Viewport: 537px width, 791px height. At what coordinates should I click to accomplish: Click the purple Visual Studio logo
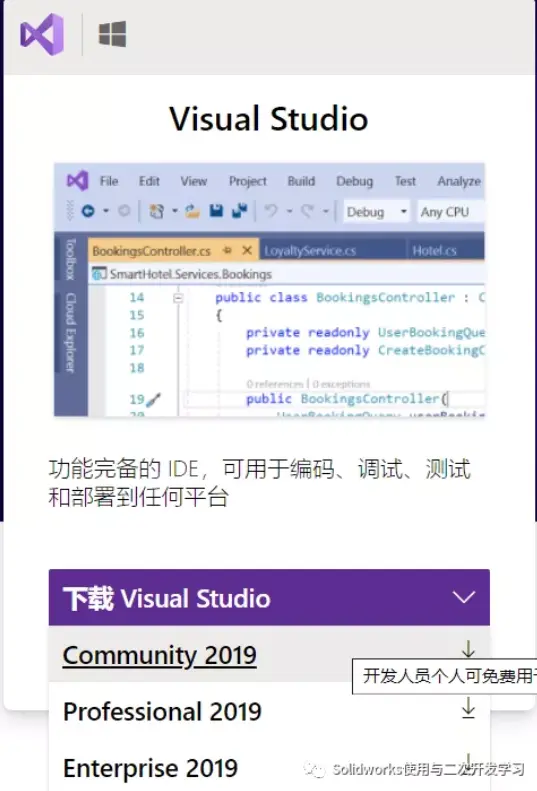[42, 34]
